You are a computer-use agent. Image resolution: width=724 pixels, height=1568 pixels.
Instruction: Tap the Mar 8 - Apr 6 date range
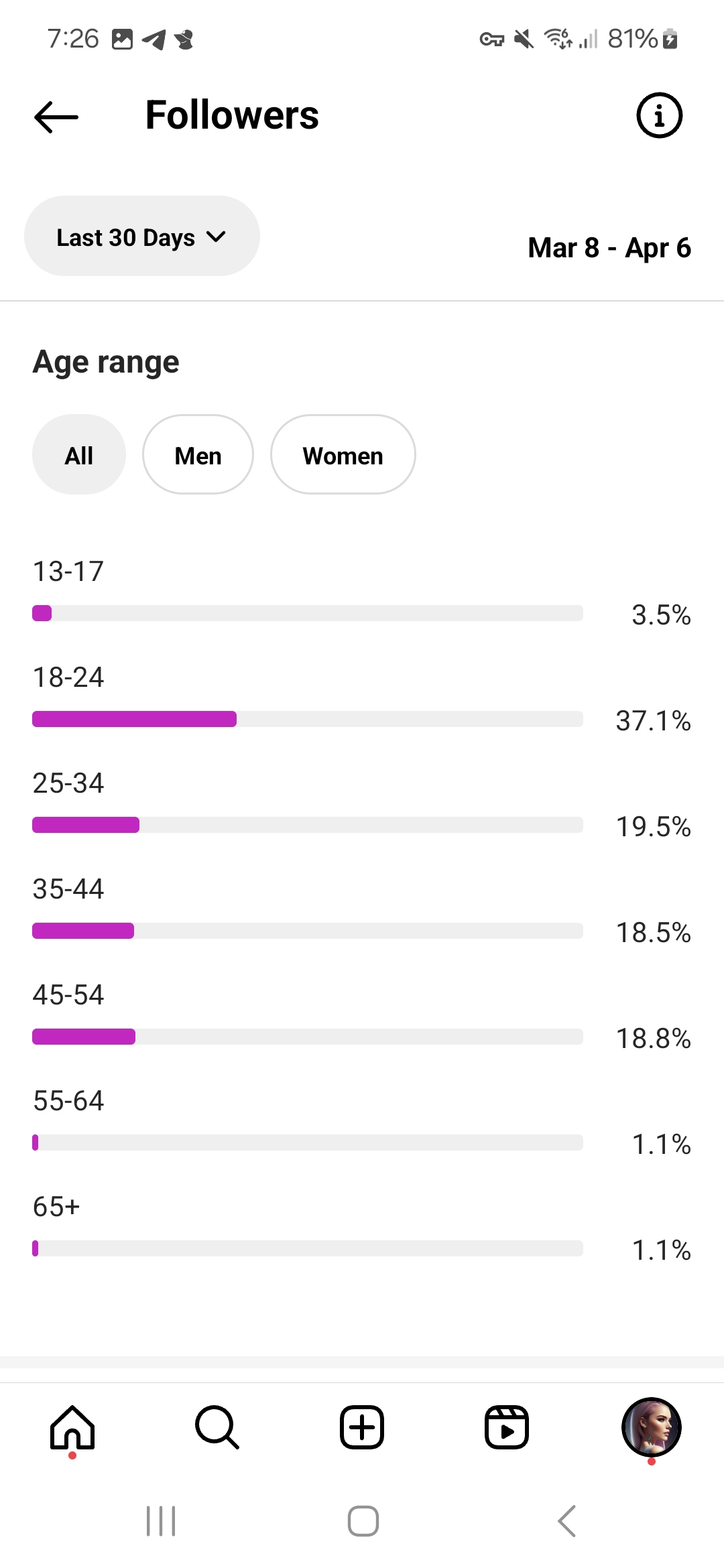(x=609, y=248)
